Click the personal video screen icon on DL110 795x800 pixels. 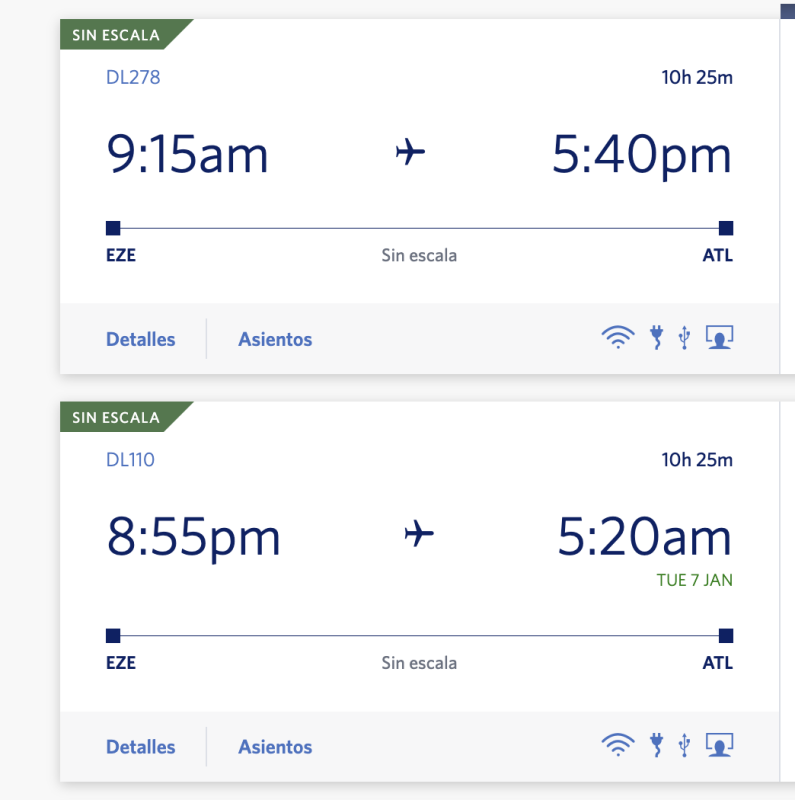[x=719, y=745]
